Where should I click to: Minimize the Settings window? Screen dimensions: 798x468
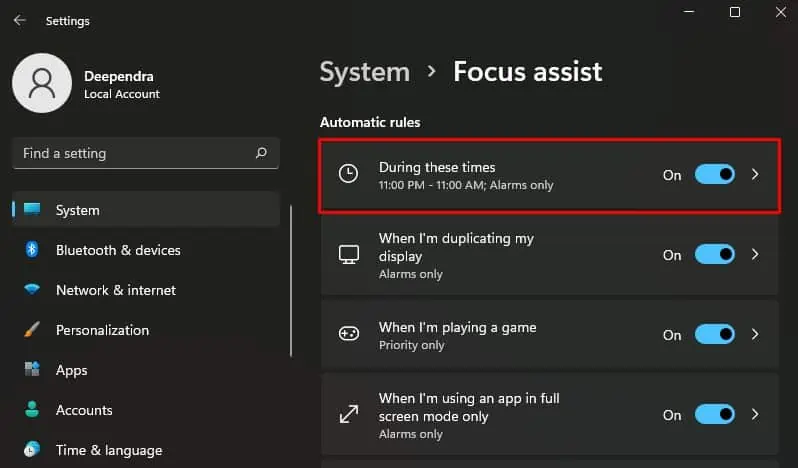(x=689, y=12)
